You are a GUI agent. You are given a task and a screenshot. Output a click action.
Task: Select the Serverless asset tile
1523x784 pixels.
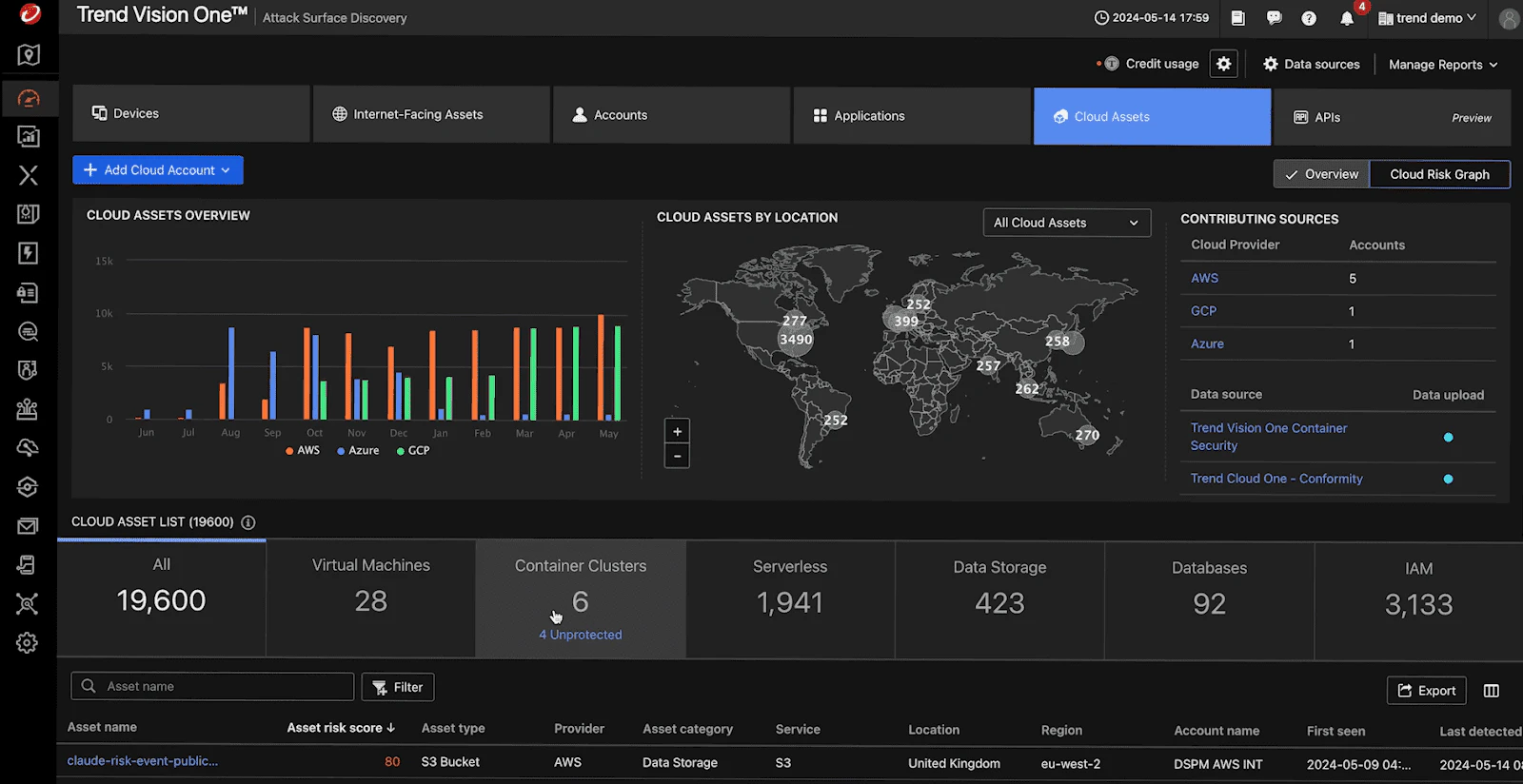tap(790, 600)
